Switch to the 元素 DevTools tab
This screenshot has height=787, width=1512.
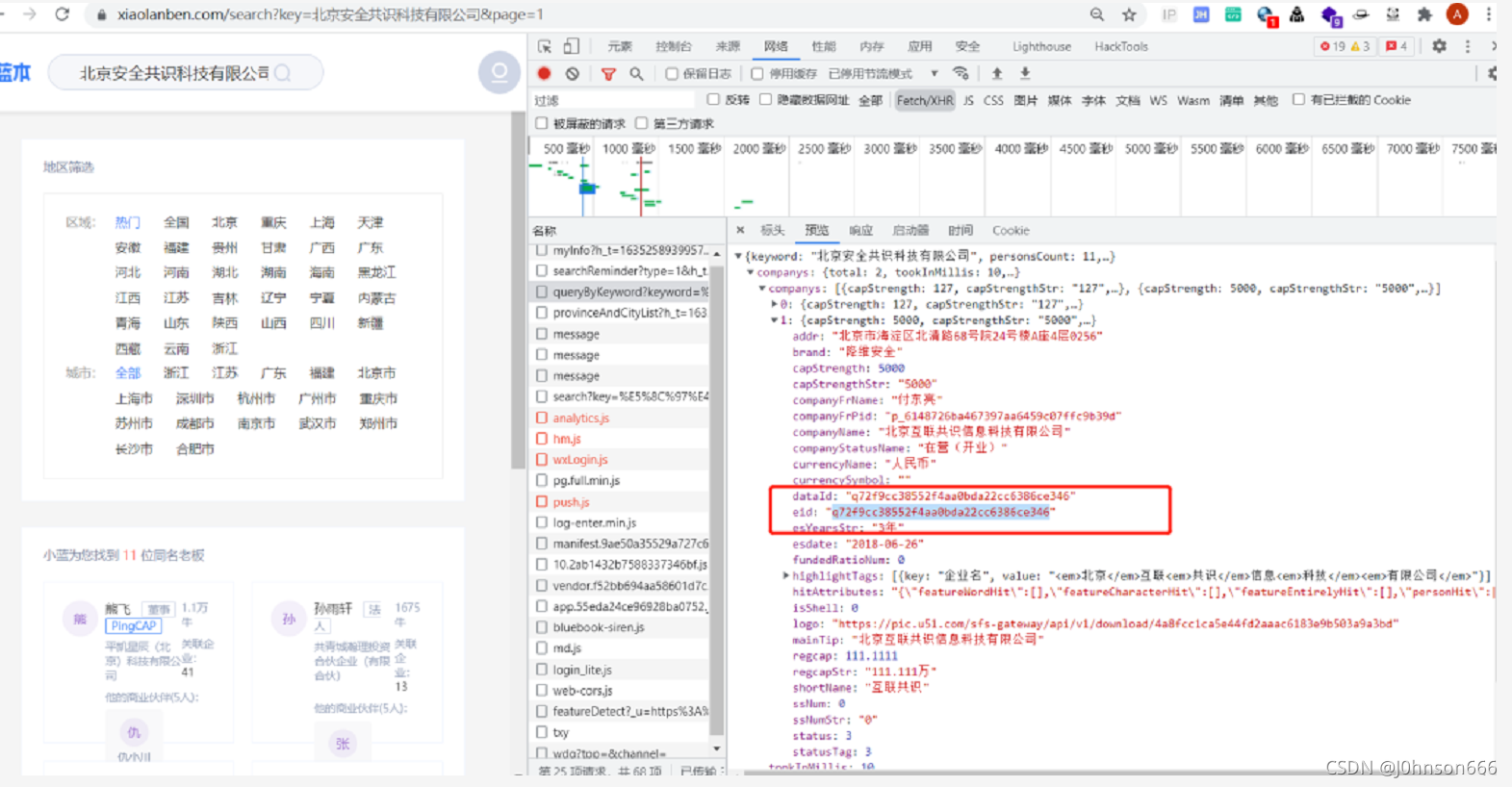(620, 46)
